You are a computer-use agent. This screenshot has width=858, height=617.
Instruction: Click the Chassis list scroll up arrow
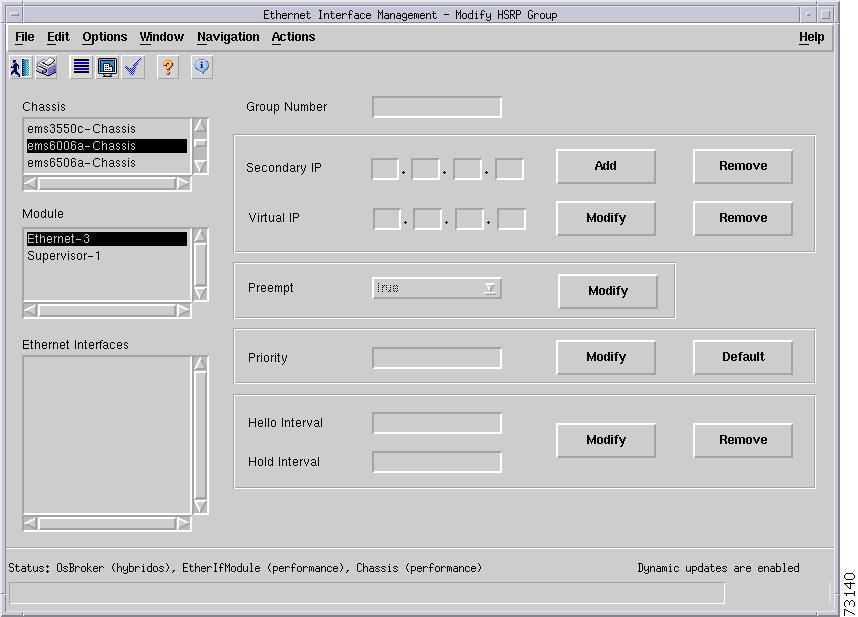click(201, 126)
